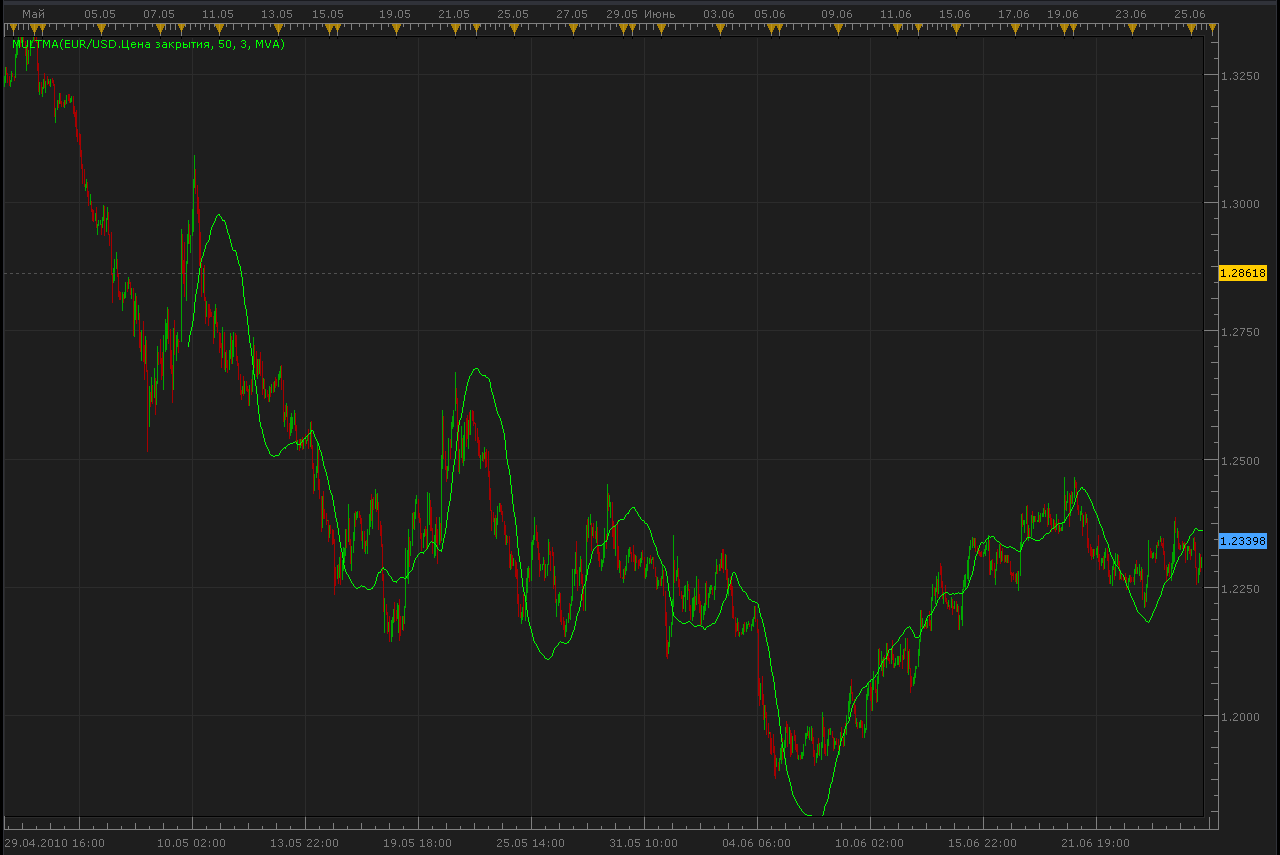Click the blue 1.23398 price marker
1280x855 pixels.
point(1243,541)
